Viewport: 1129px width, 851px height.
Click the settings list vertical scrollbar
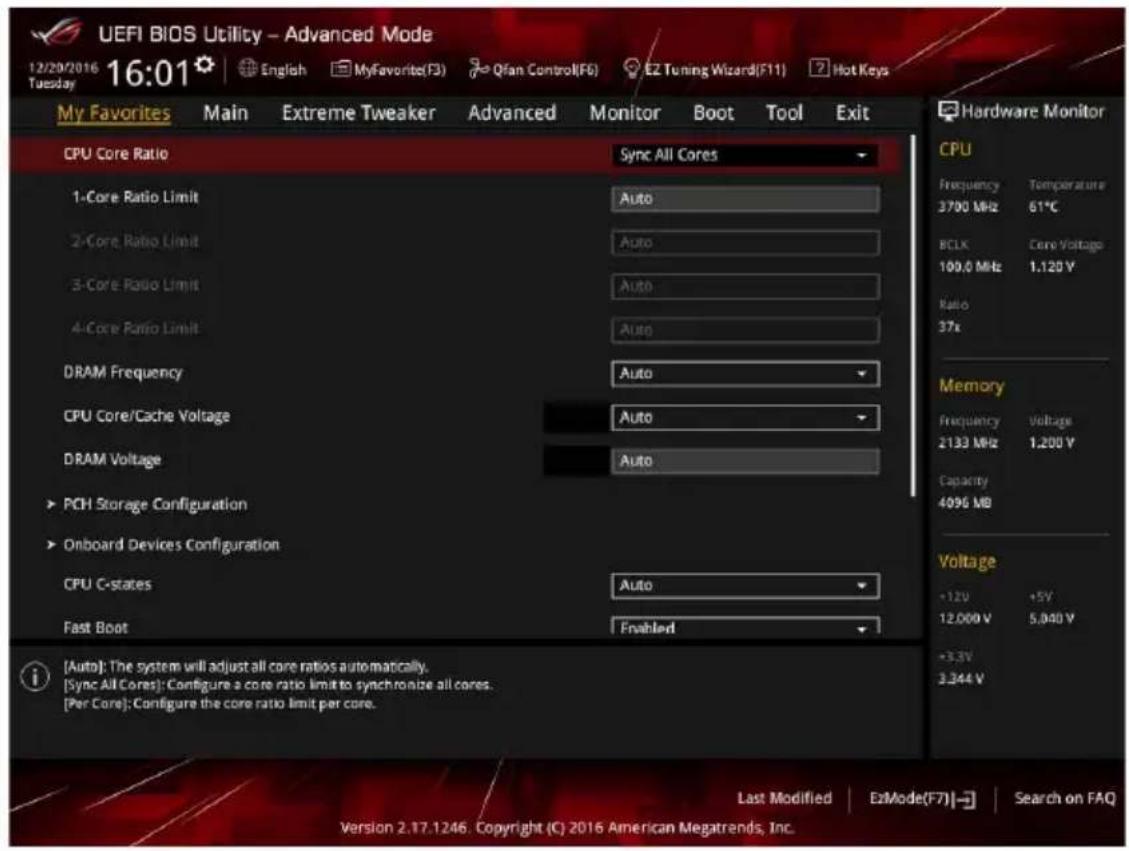[913, 315]
